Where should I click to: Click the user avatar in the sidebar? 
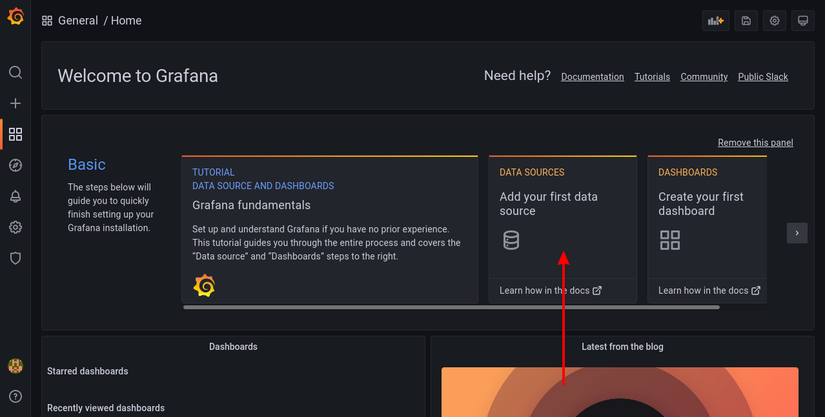15,367
